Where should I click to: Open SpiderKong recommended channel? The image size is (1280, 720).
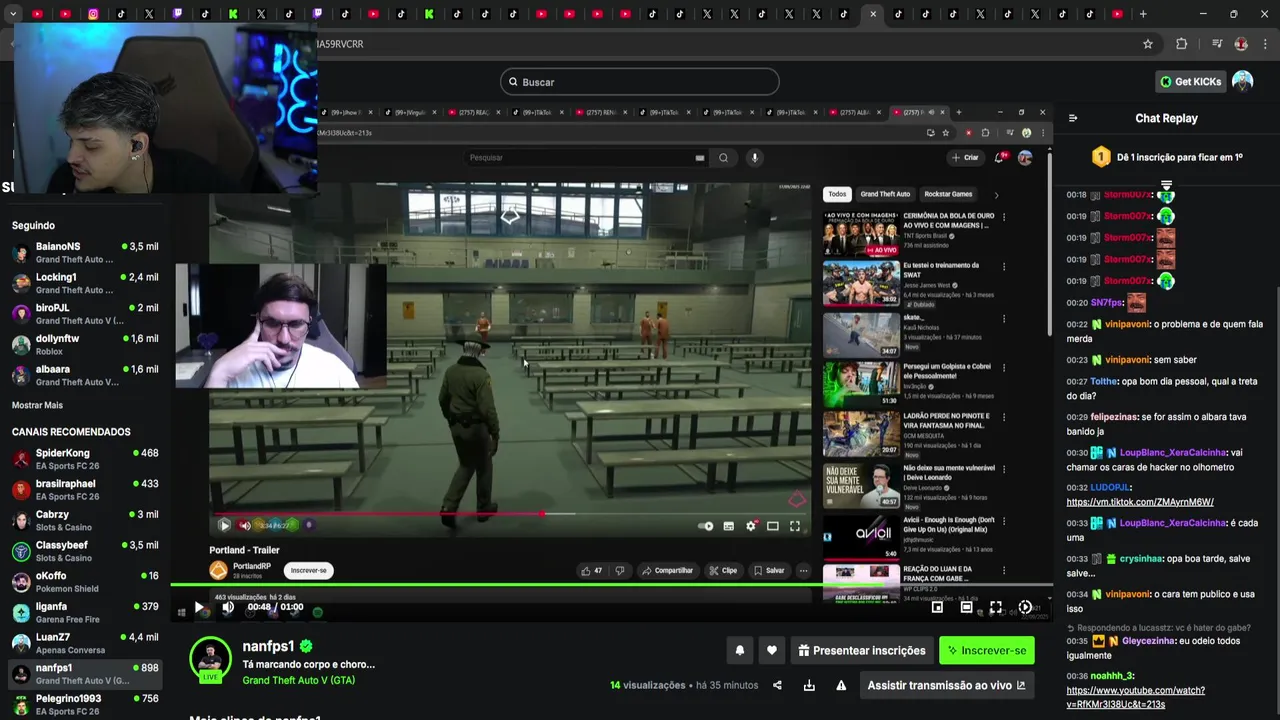tap(85, 459)
